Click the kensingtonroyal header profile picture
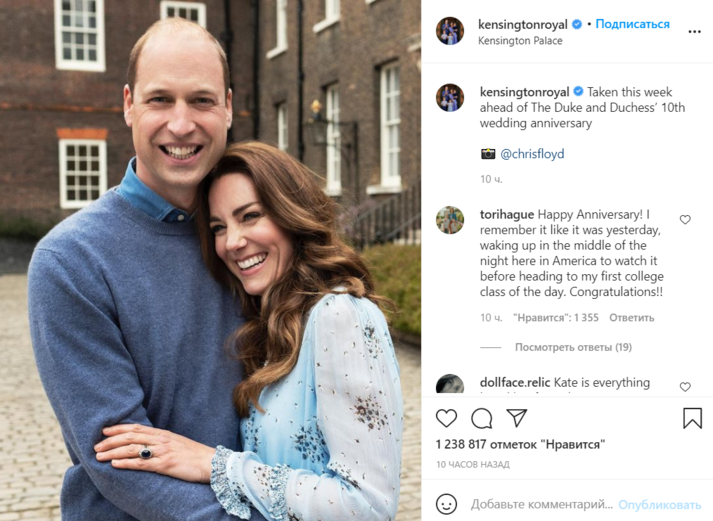This screenshot has width=713, height=521. 450,31
